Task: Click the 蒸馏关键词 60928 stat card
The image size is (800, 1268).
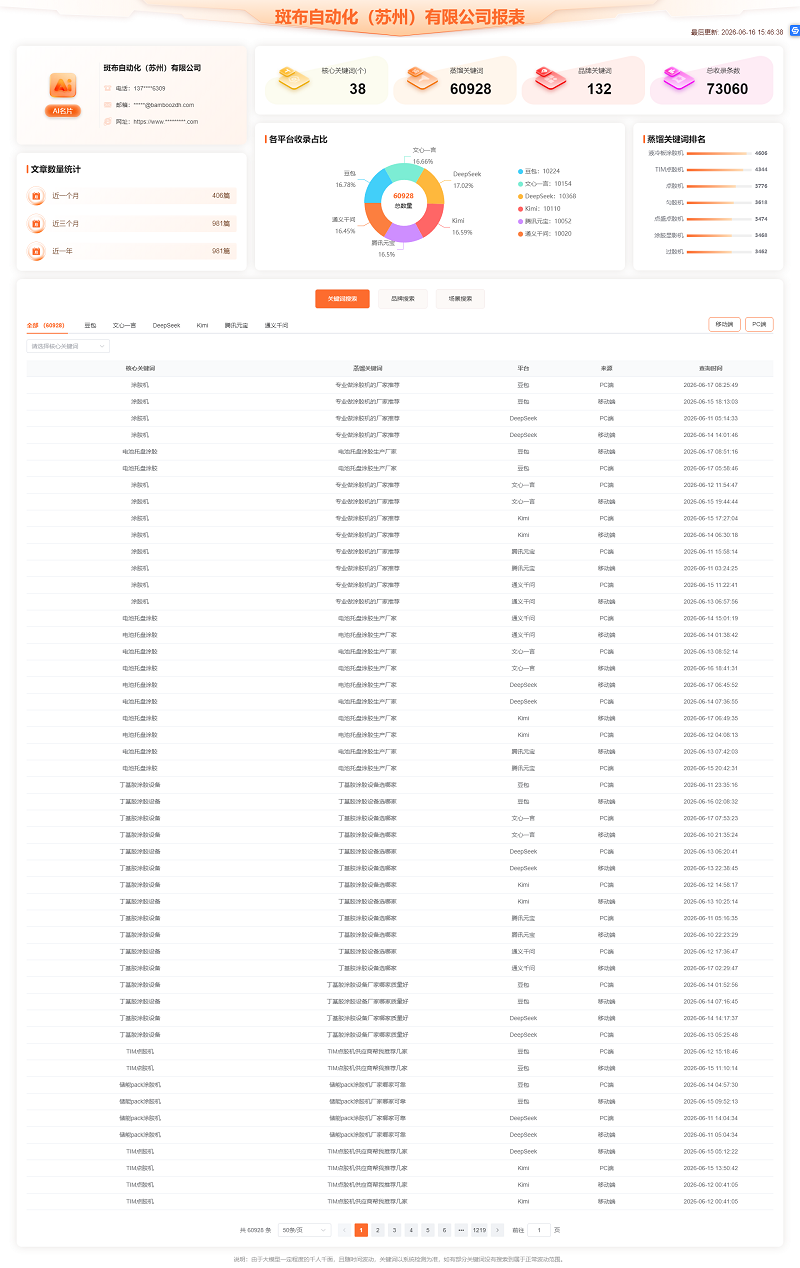Action: pos(455,80)
